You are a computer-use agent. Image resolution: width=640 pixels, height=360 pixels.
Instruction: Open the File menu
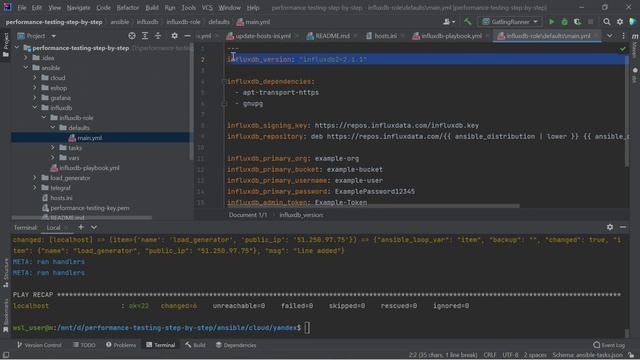[22, 8]
